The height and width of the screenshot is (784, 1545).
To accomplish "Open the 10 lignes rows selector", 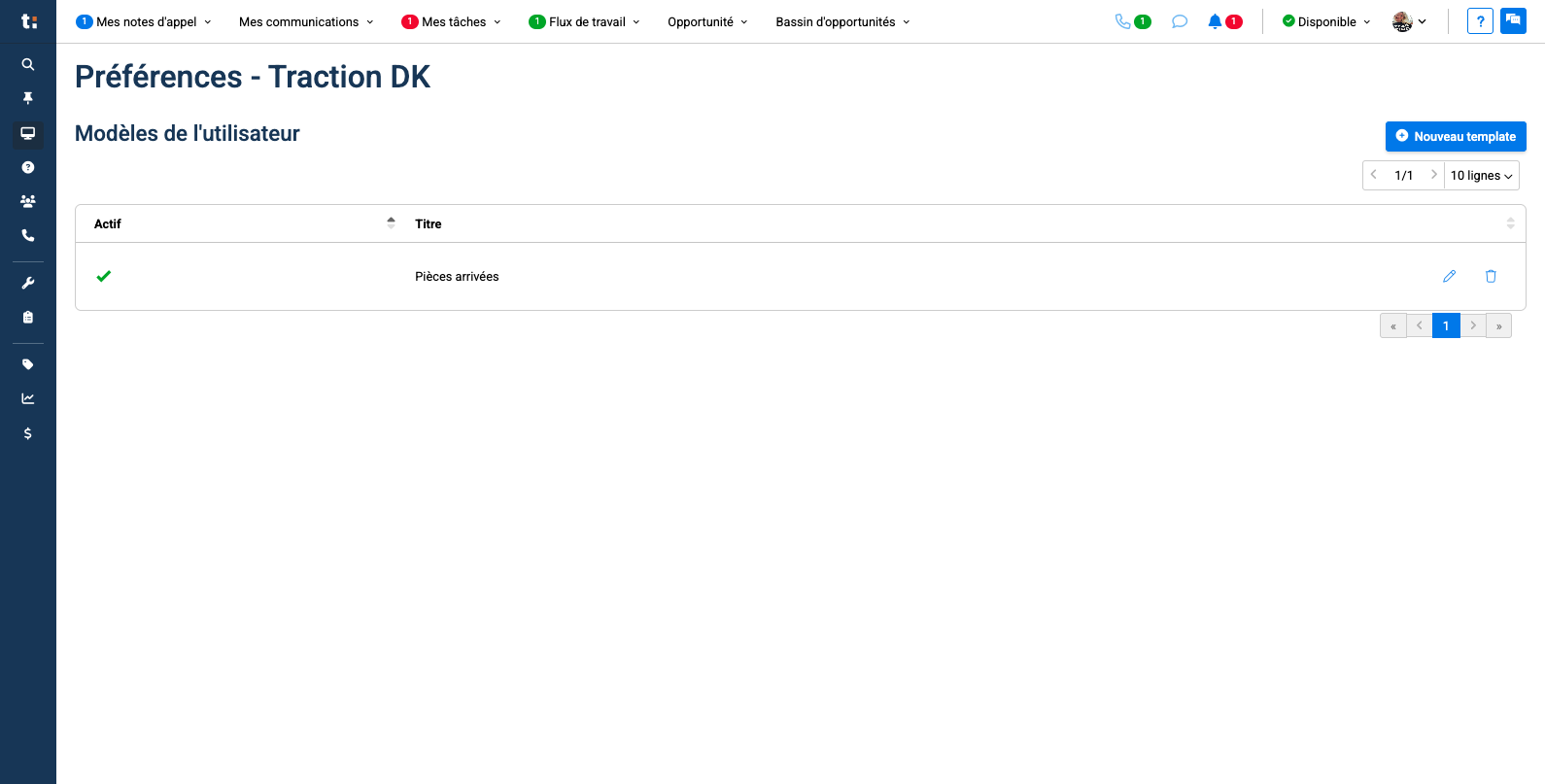I will click(1481, 176).
